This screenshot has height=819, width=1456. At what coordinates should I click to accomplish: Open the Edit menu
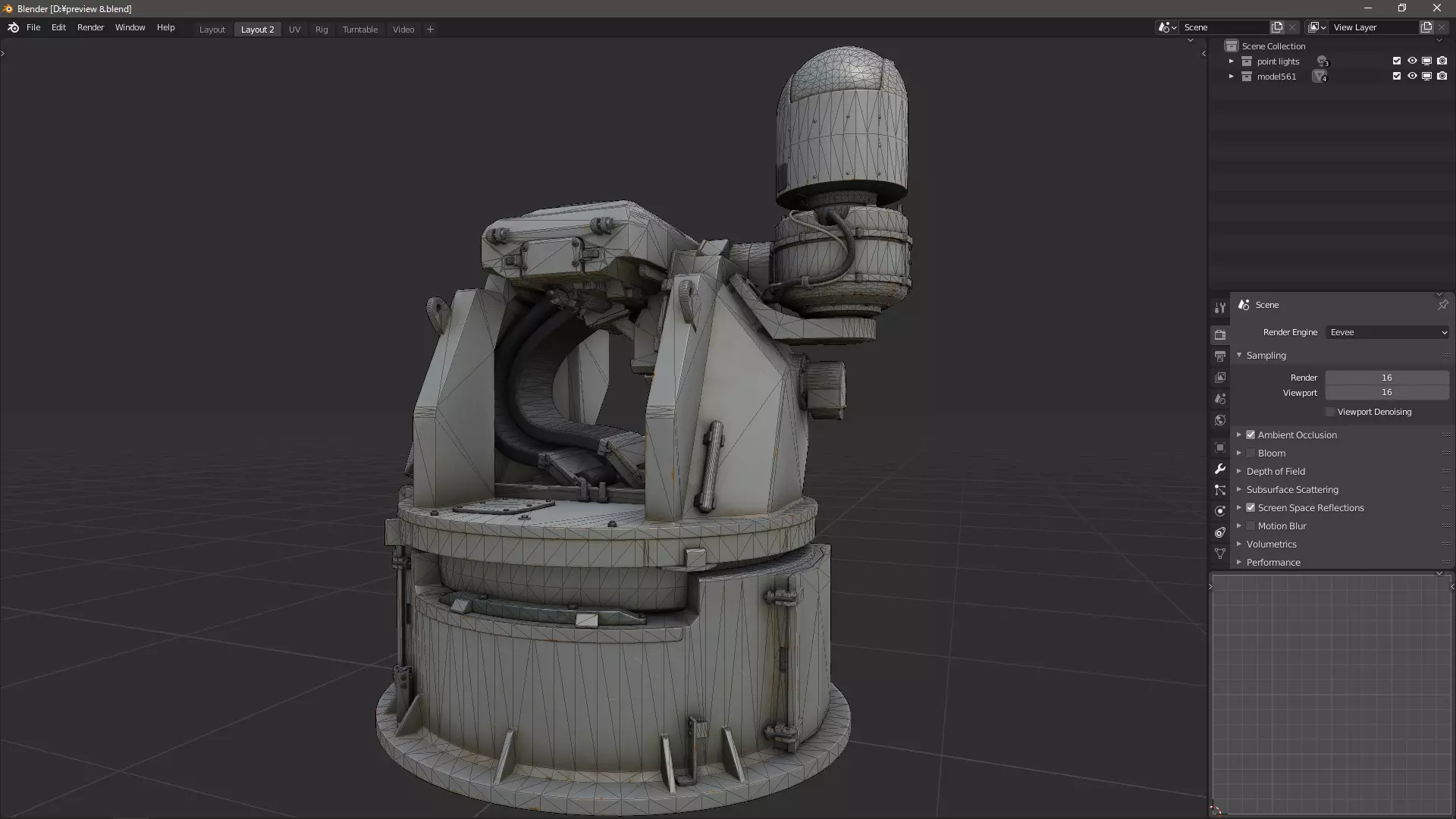(x=58, y=27)
